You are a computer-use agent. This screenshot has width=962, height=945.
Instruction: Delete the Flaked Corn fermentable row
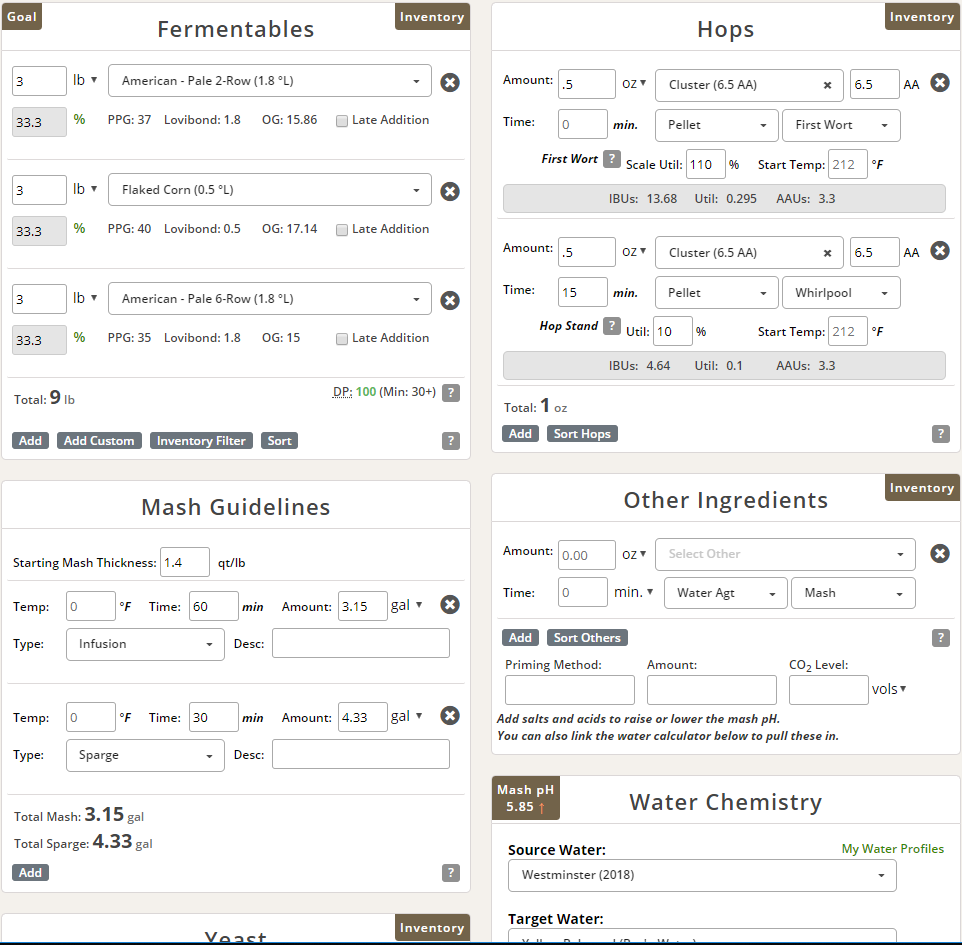(x=450, y=191)
